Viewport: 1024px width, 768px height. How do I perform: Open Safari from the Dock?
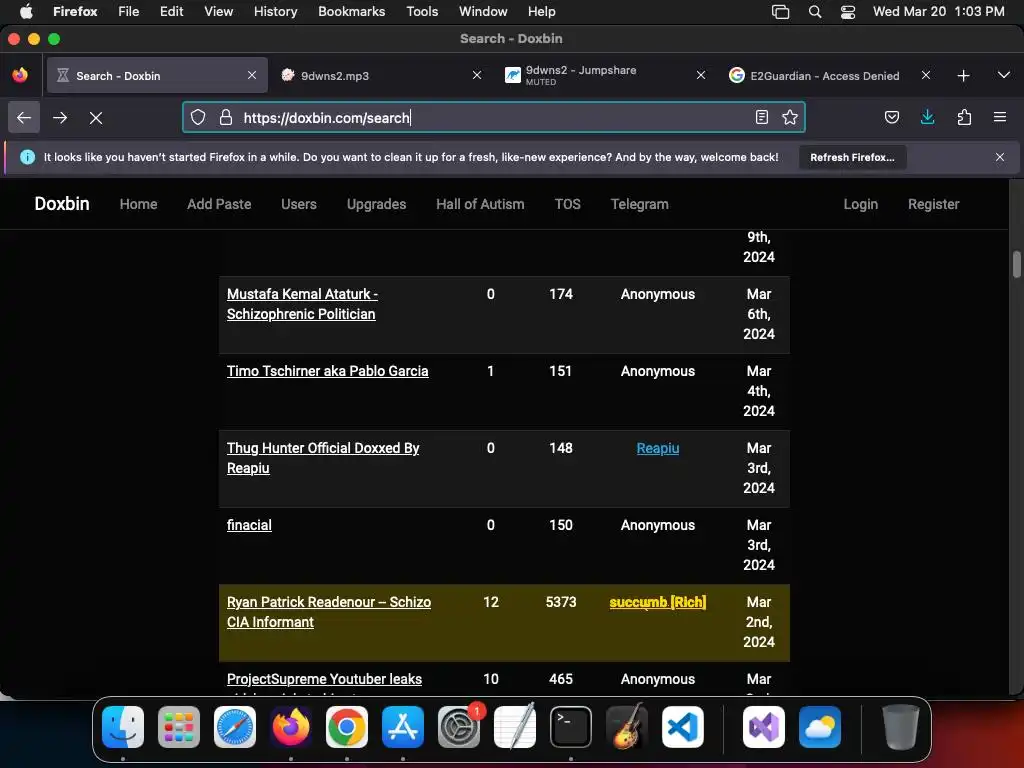pos(235,727)
